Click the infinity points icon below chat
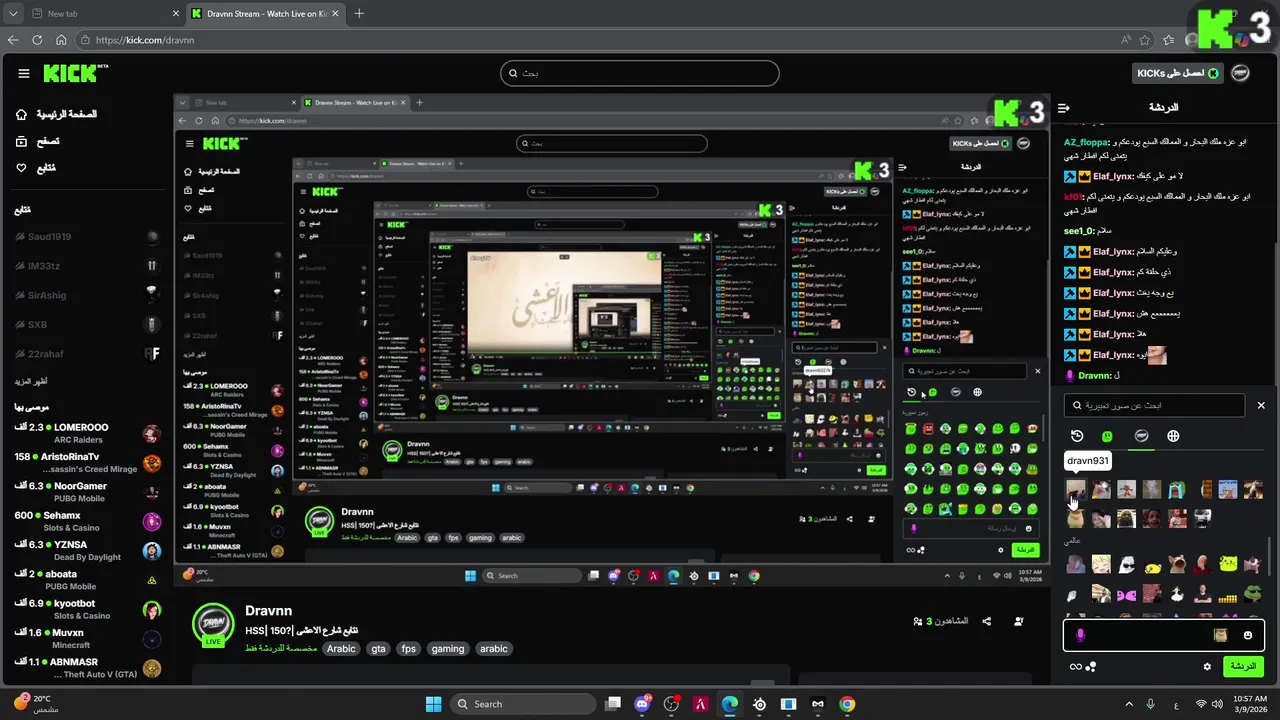This screenshot has width=1280, height=720. pyautogui.click(x=1075, y=667)
